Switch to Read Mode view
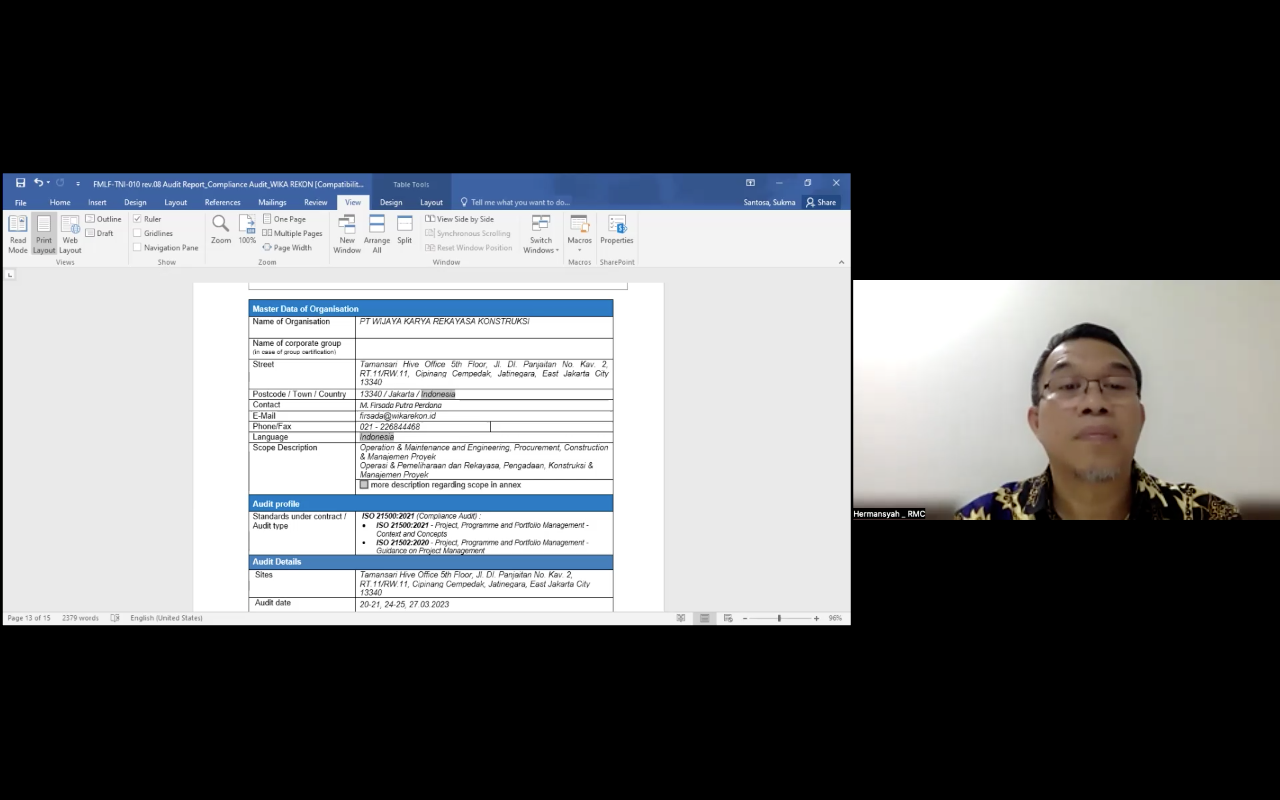This screenshot has width=1280, height=800. click(18, 236)
